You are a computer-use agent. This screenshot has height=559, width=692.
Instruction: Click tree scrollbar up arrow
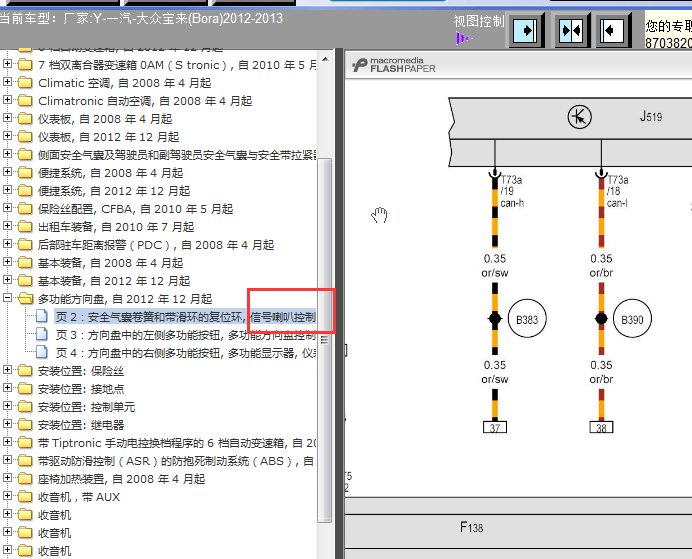325,59
